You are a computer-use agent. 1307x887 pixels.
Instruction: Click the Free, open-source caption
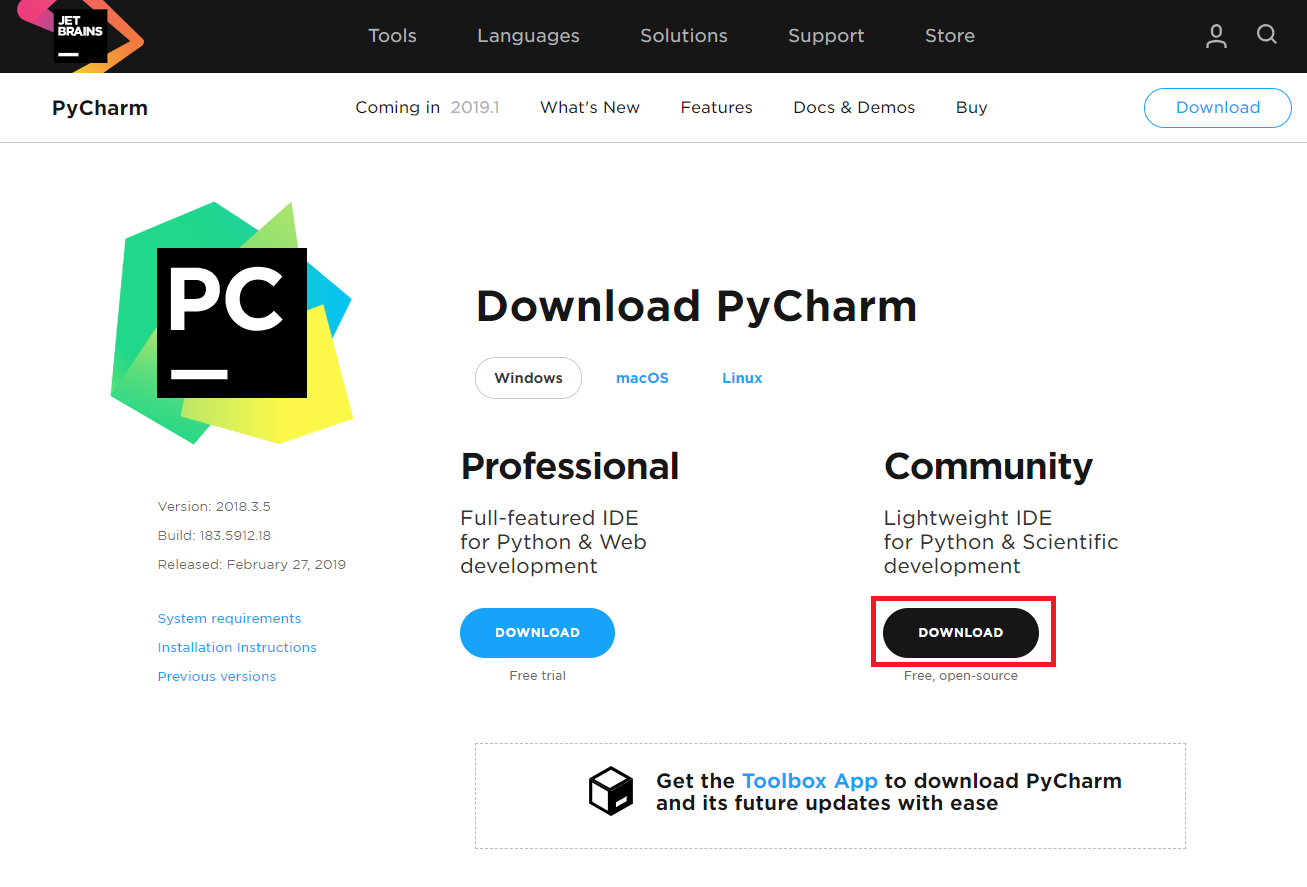(x=961, y=676)
